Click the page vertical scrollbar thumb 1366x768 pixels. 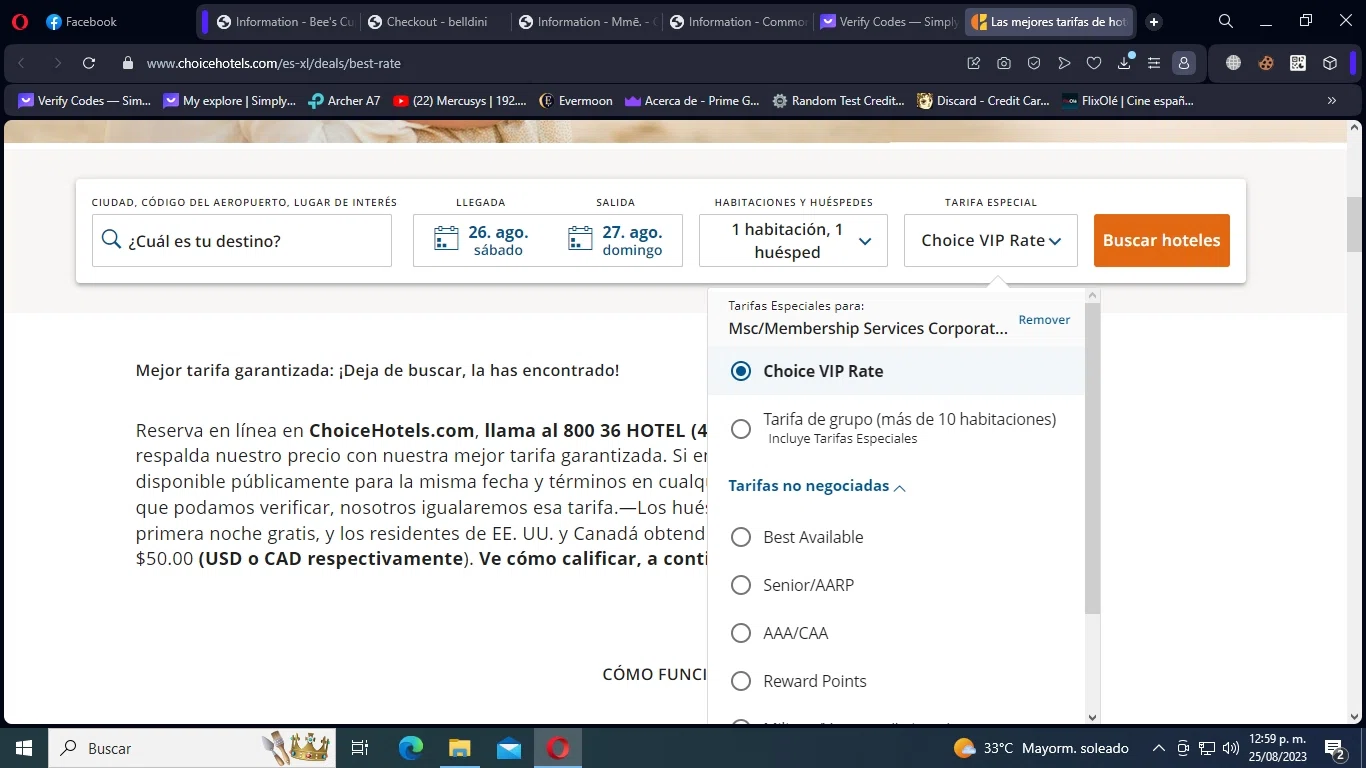pyautogui.click(x=1355, y=225)
